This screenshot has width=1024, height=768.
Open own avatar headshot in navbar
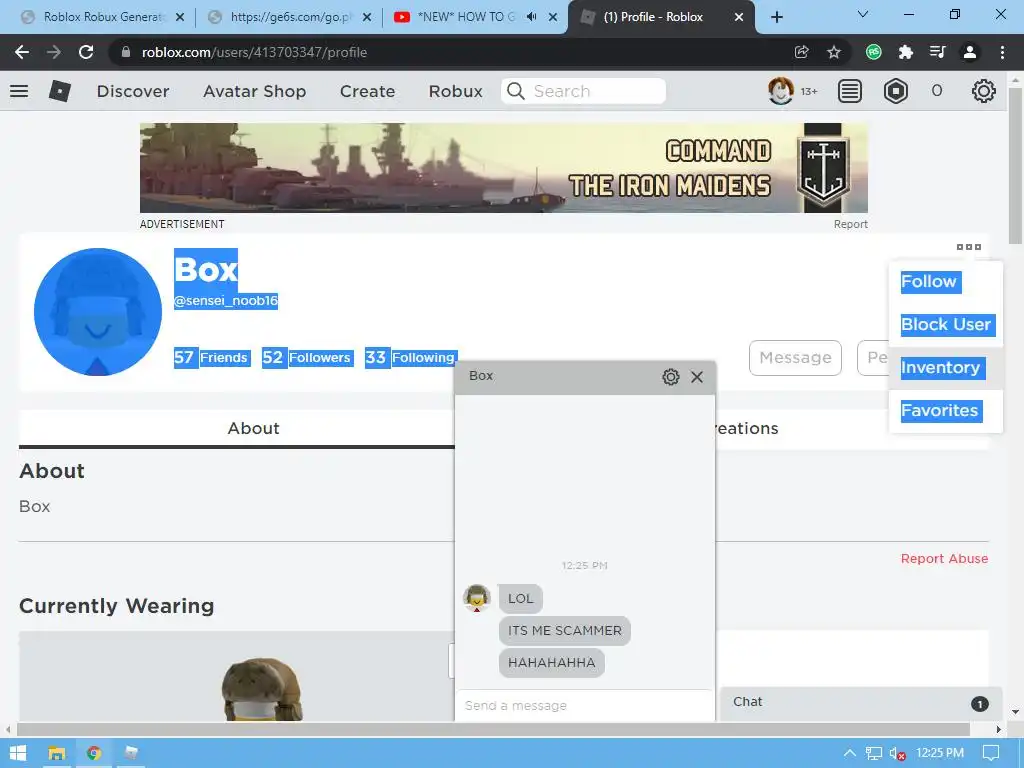[x=780, y=91]
